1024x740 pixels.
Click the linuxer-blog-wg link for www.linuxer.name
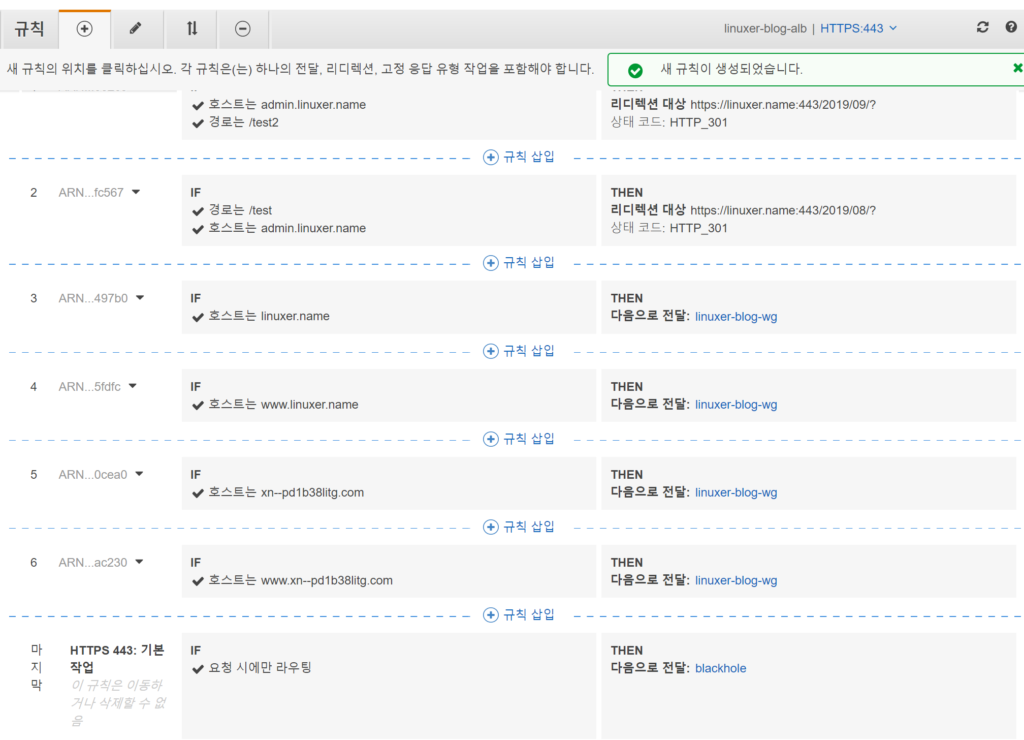[x=735, y=405]
